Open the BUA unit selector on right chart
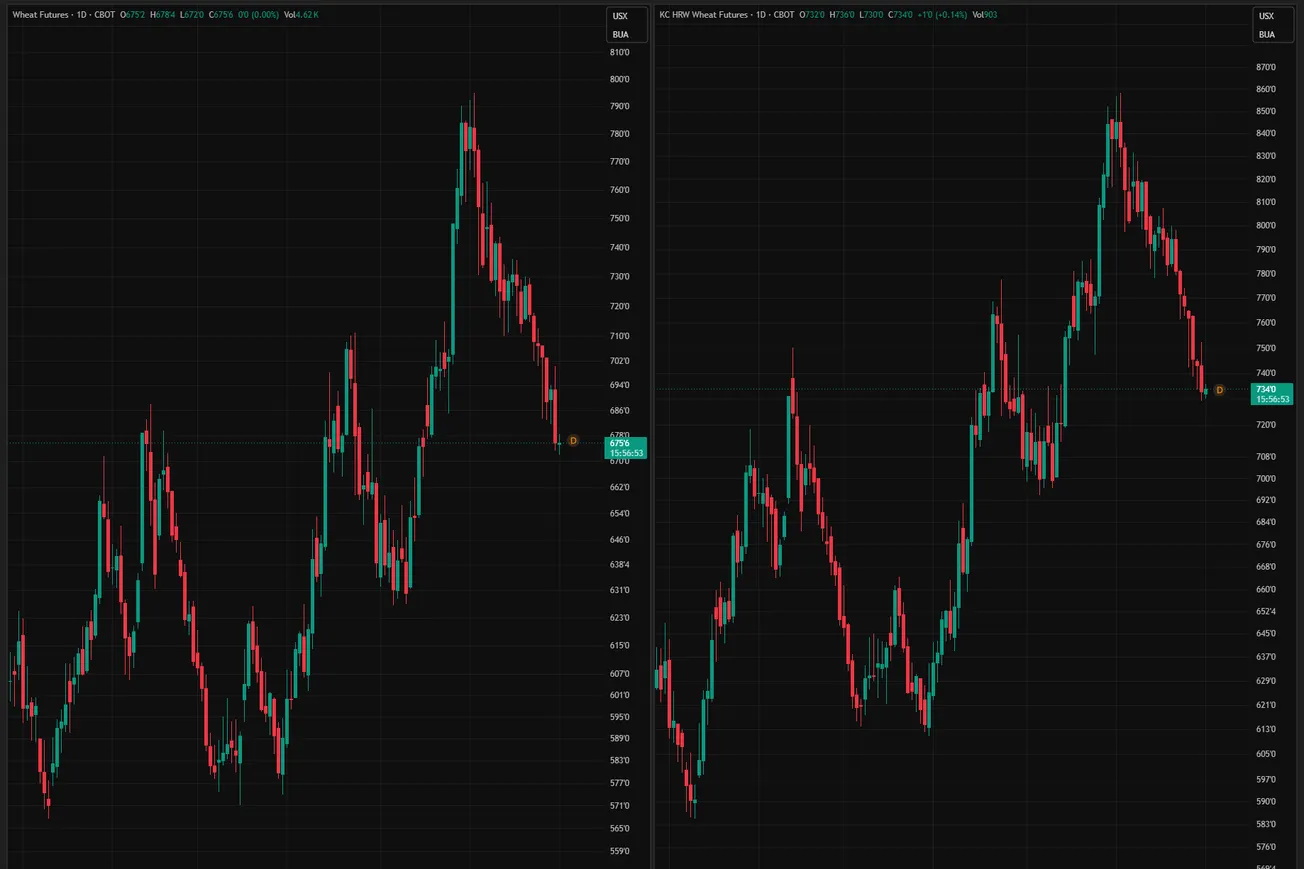 click(x=1266, y=34)
